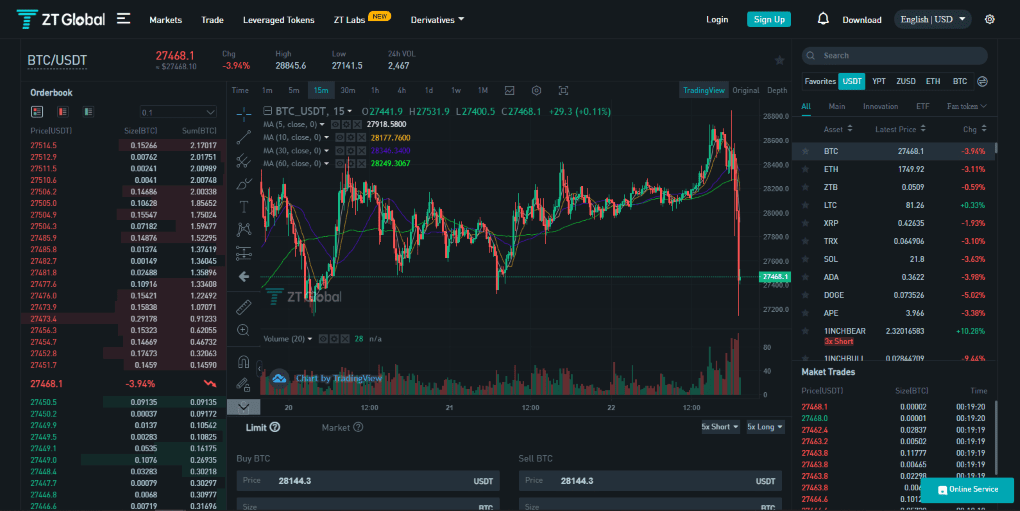Show only buy orders in orderbook

pyautogui.click(x=88, y=111)
